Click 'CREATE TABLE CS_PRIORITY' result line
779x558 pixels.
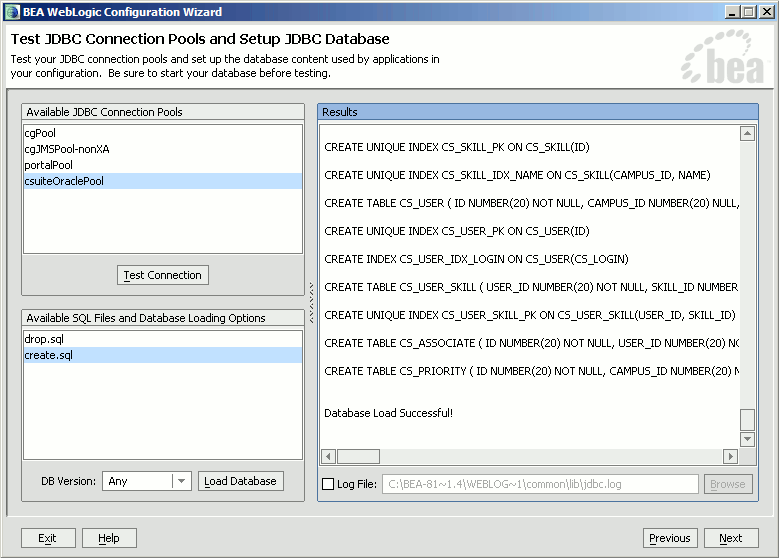532,371
